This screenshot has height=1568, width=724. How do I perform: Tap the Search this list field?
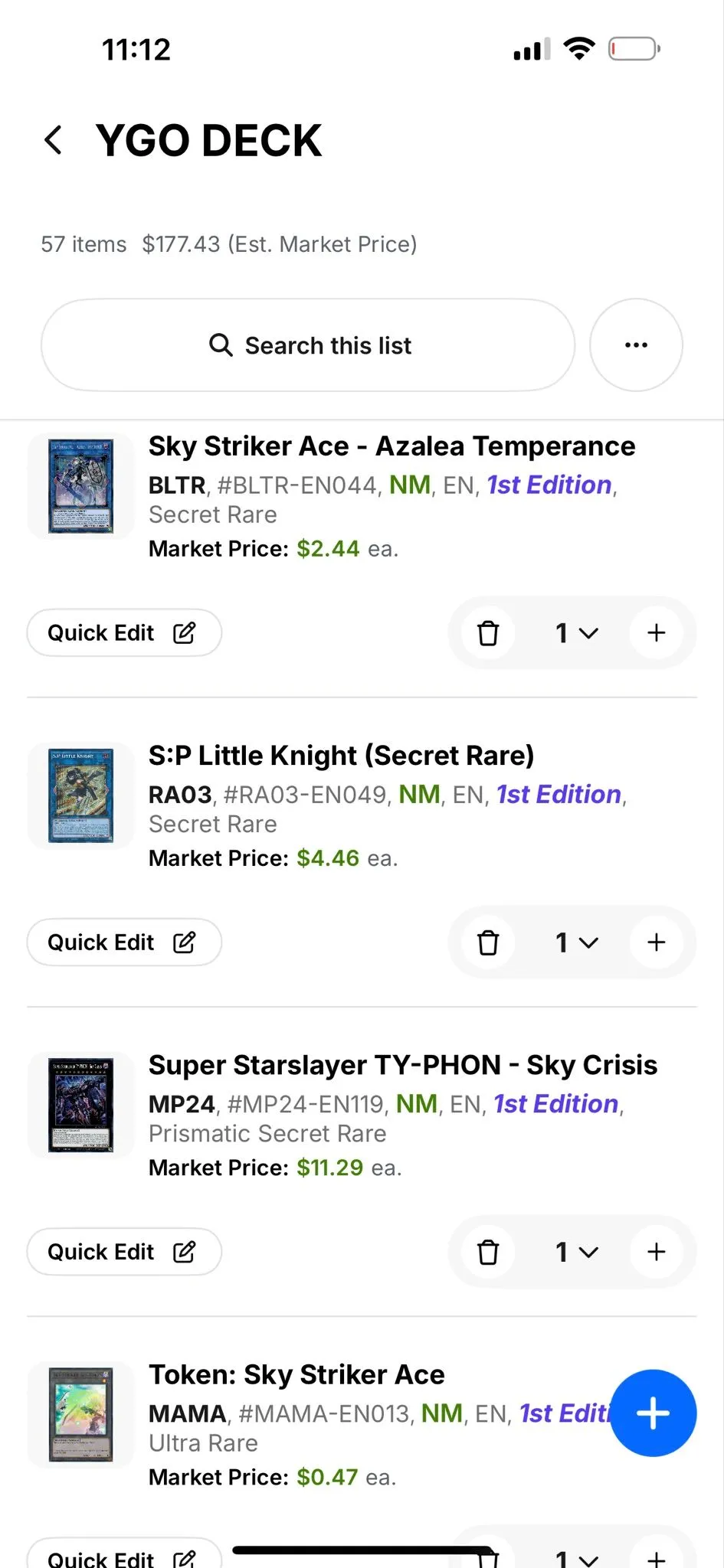308,345
